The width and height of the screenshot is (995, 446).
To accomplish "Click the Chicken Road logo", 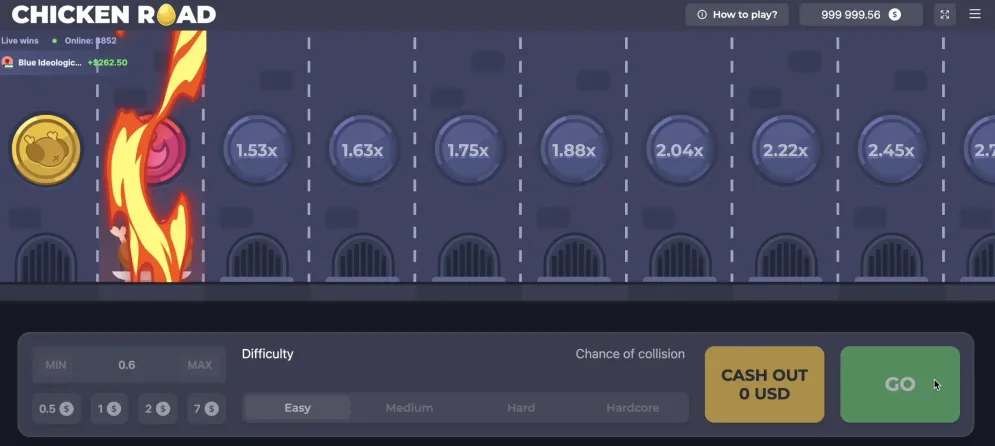I will pyautogui.click(x=114, y=14).
